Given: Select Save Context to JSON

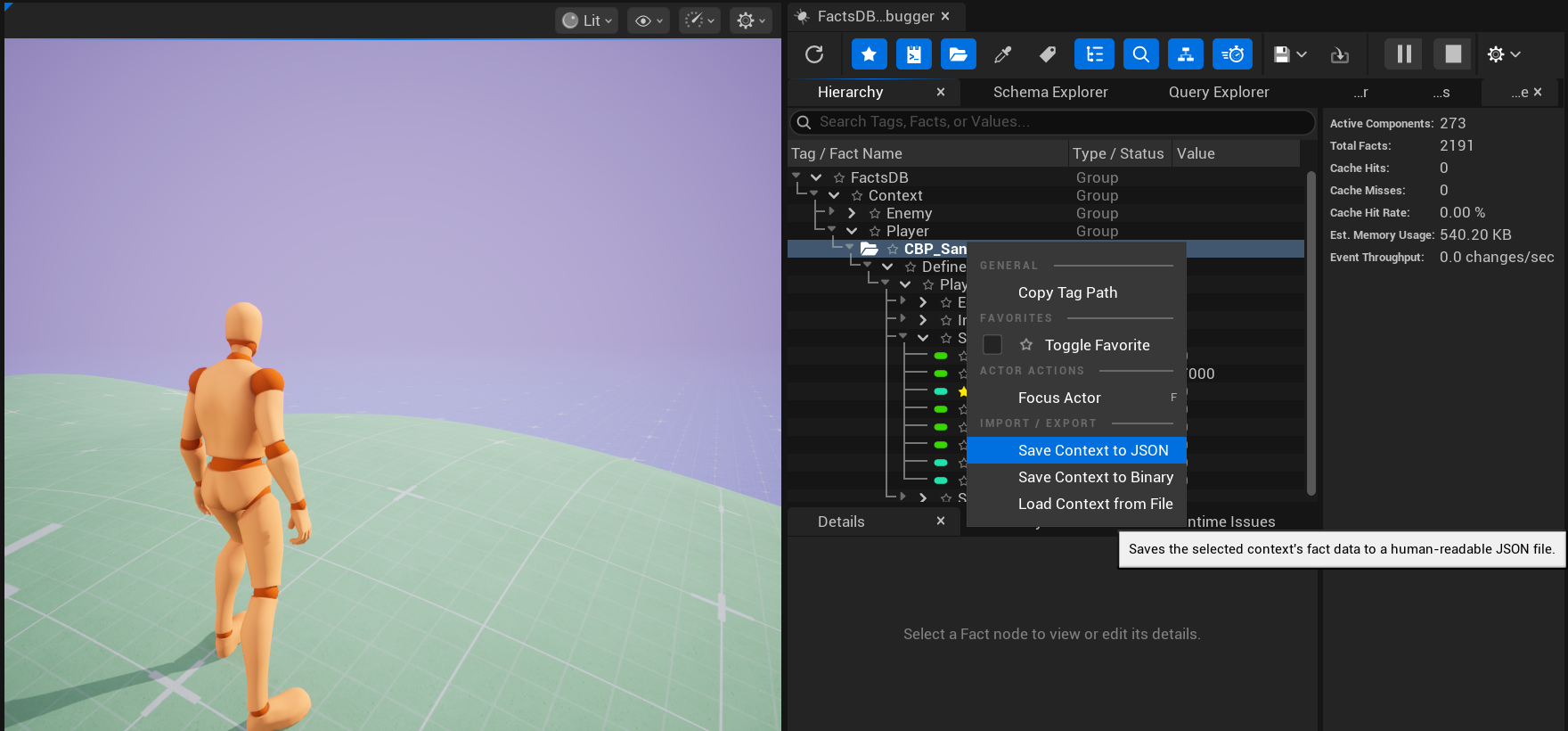Looking at the screenshot, I should coord(1076,450).
